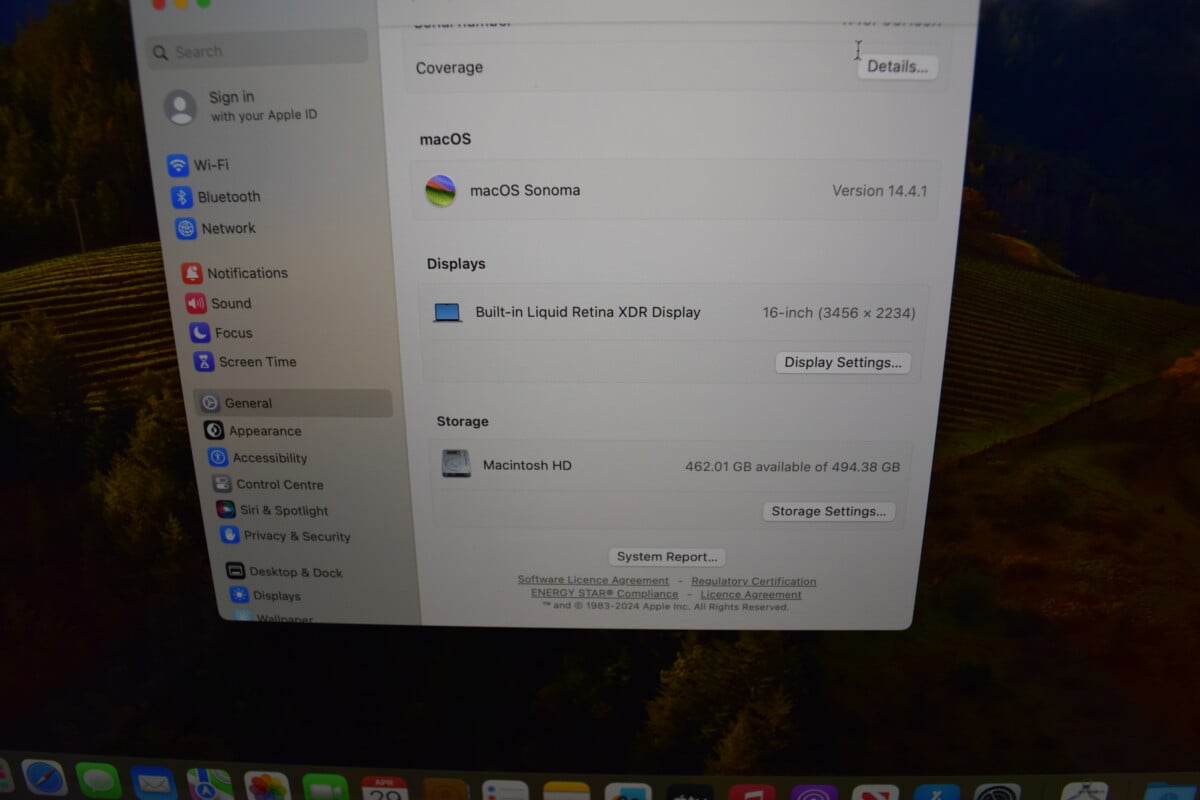Click the laptop icon beside Built-in Liquid Retina XDR Display
The width and height of the screenshot is (1200, 800).
(x=447, y=313)
